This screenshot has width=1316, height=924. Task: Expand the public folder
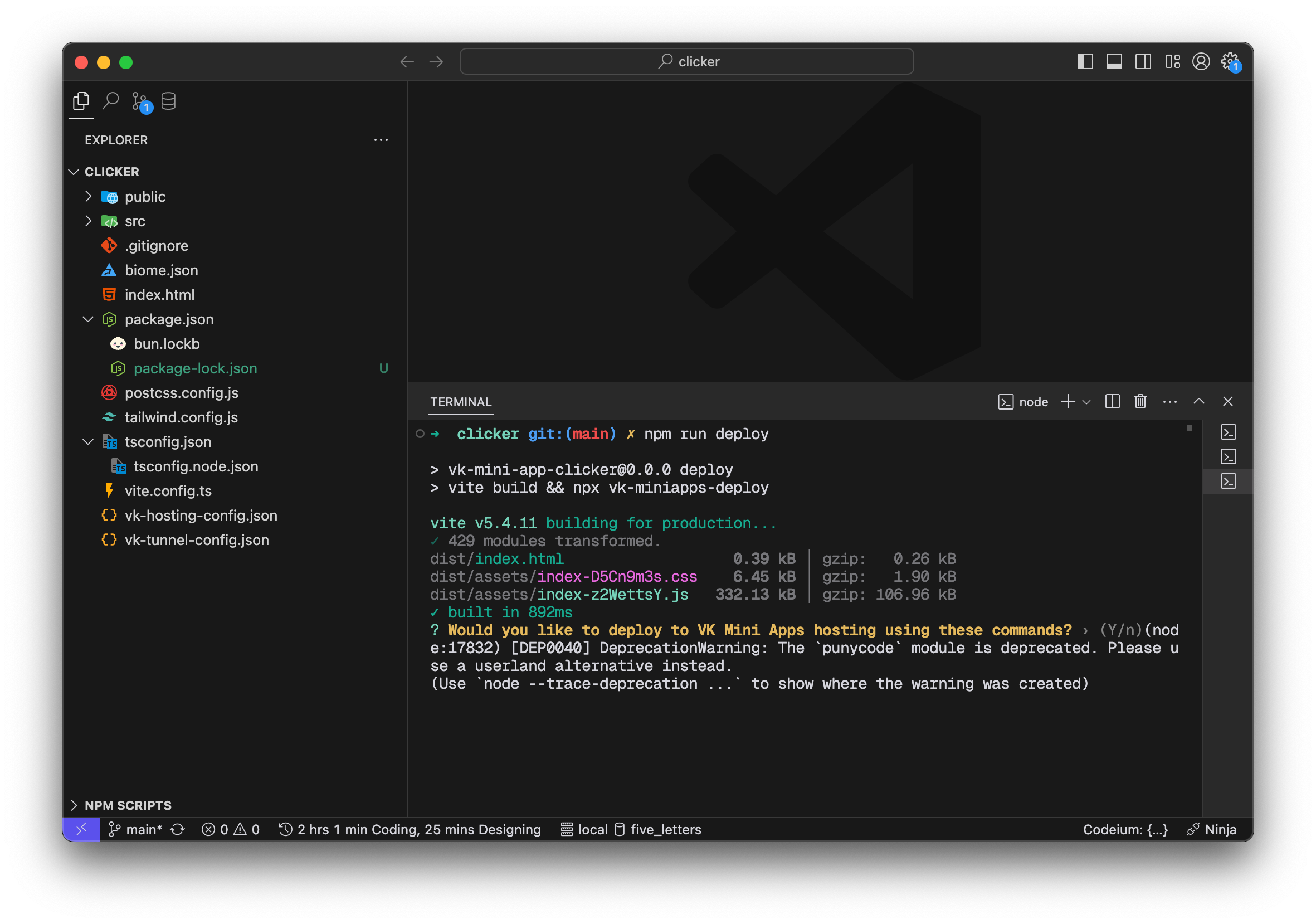(x=88, y=197)
